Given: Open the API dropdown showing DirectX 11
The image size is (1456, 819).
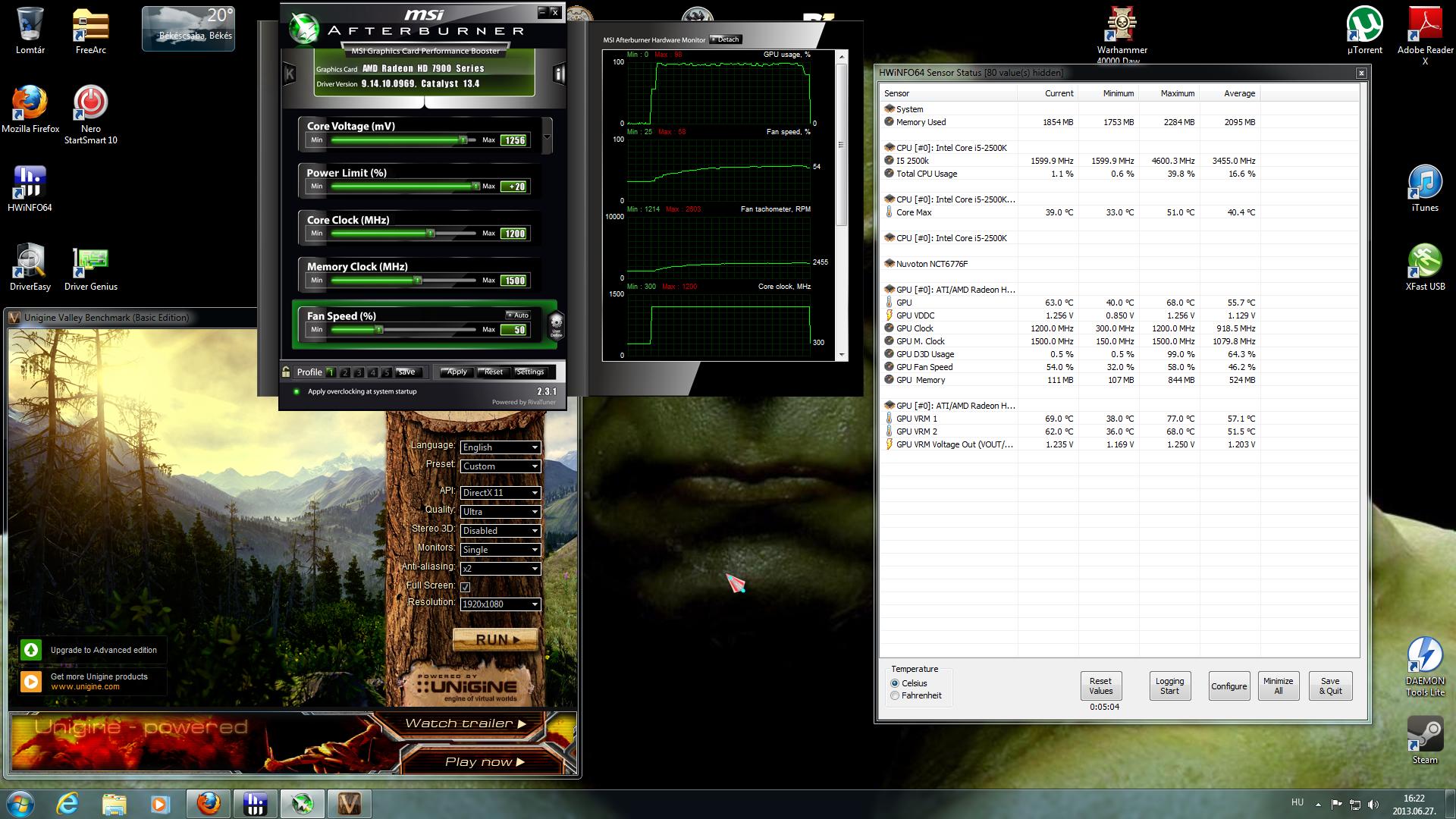Looking at the screenshot, I should [500, 493].
